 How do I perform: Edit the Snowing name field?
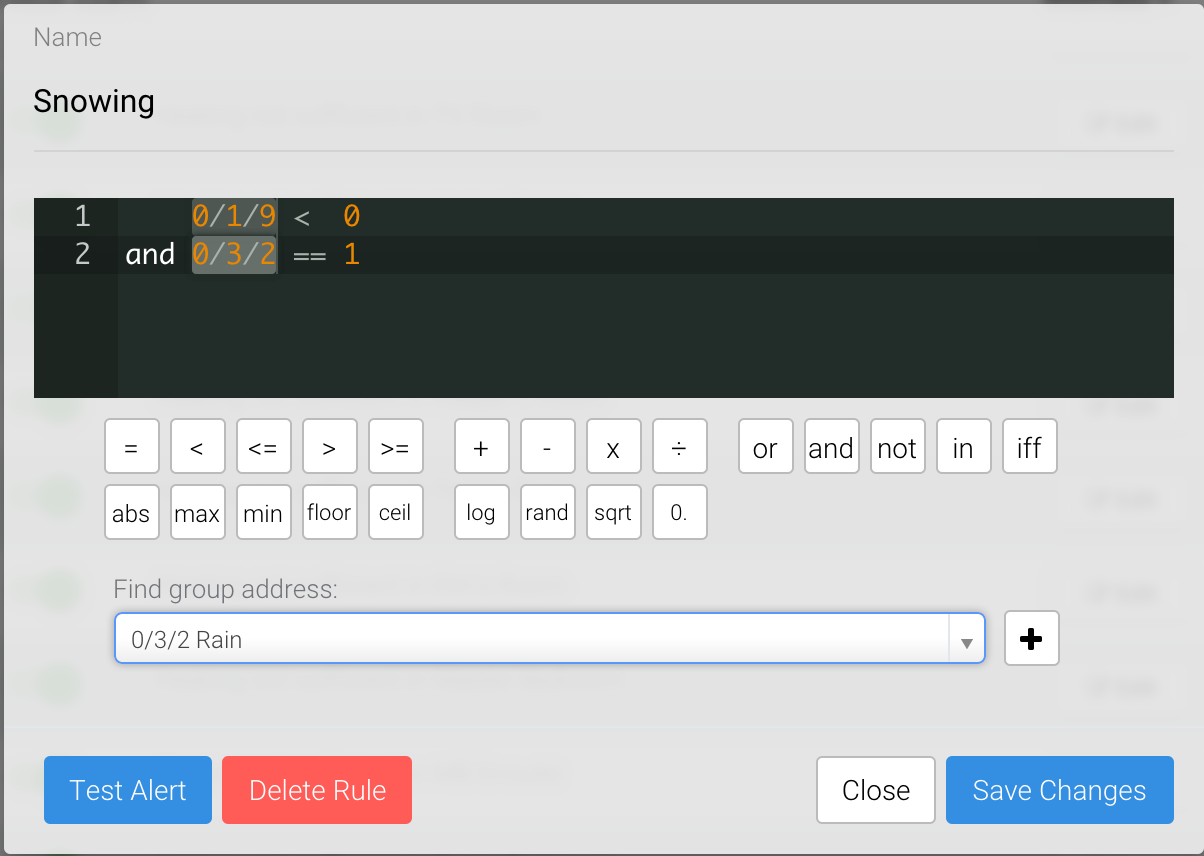(600, 102)
